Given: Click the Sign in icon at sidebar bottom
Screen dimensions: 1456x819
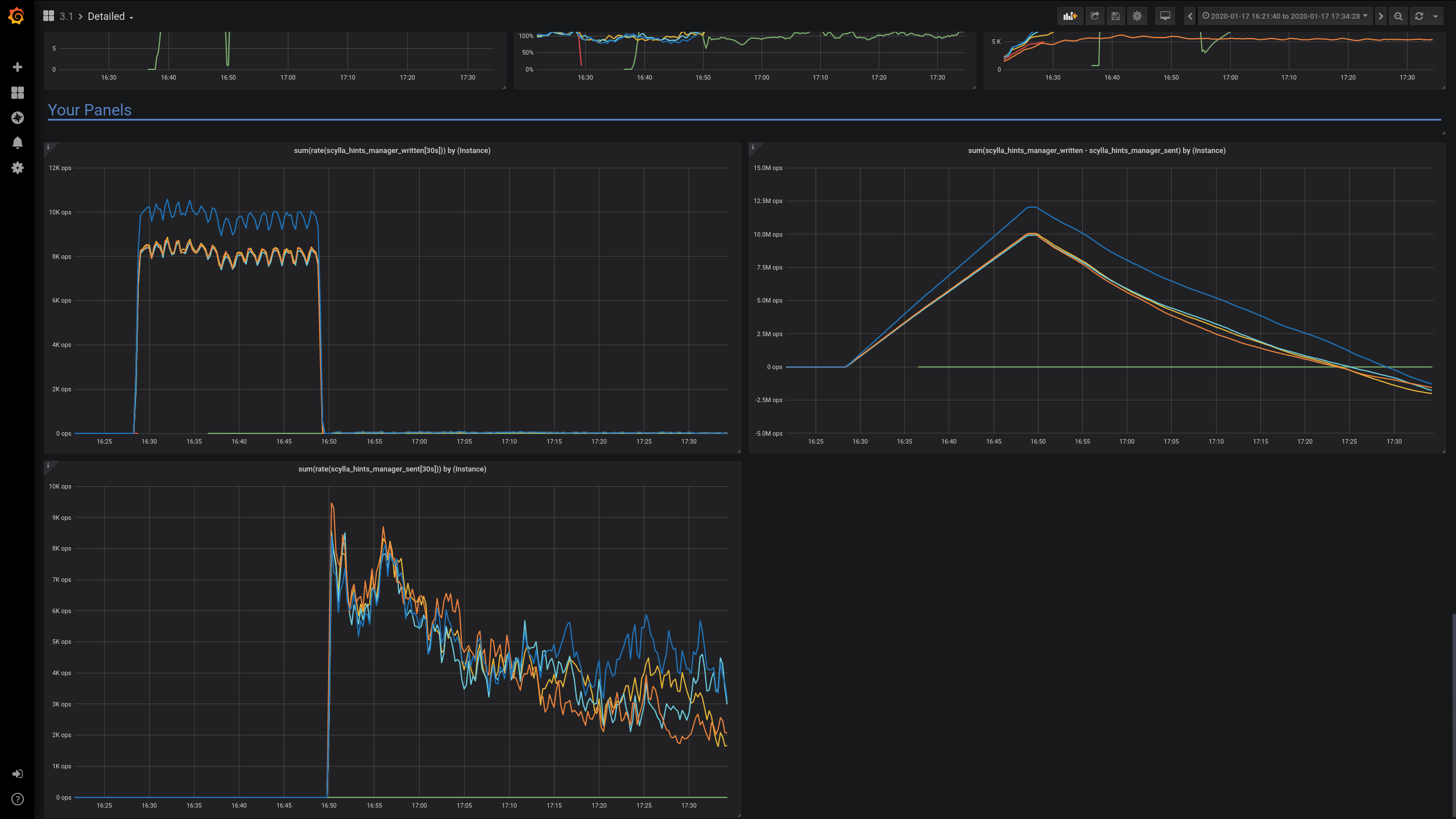Looking at the screenshot, I should [x=18, y=773].
